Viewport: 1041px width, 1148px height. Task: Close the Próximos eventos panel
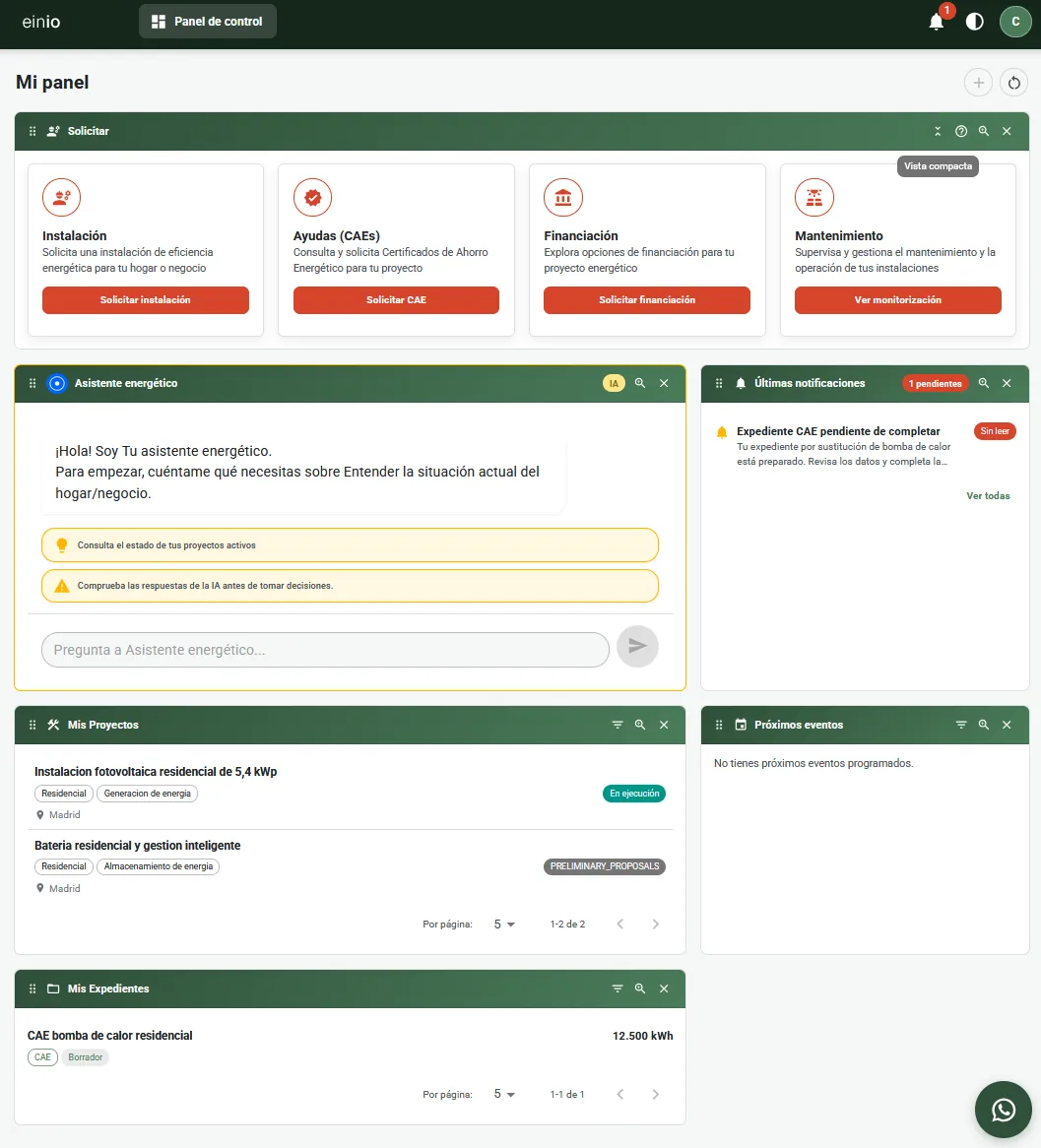pos(1007,725)
